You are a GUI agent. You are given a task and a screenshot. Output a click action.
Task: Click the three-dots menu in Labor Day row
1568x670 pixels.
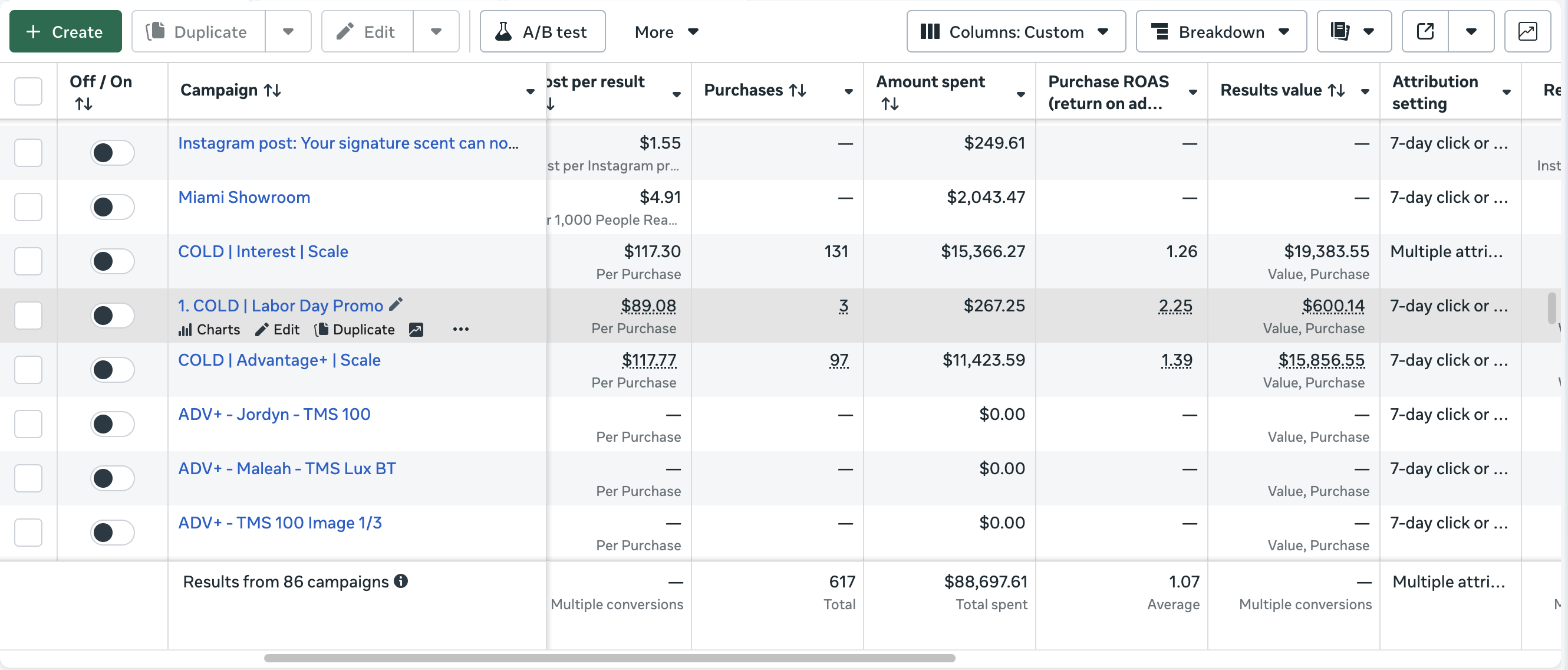click(461, 330)
